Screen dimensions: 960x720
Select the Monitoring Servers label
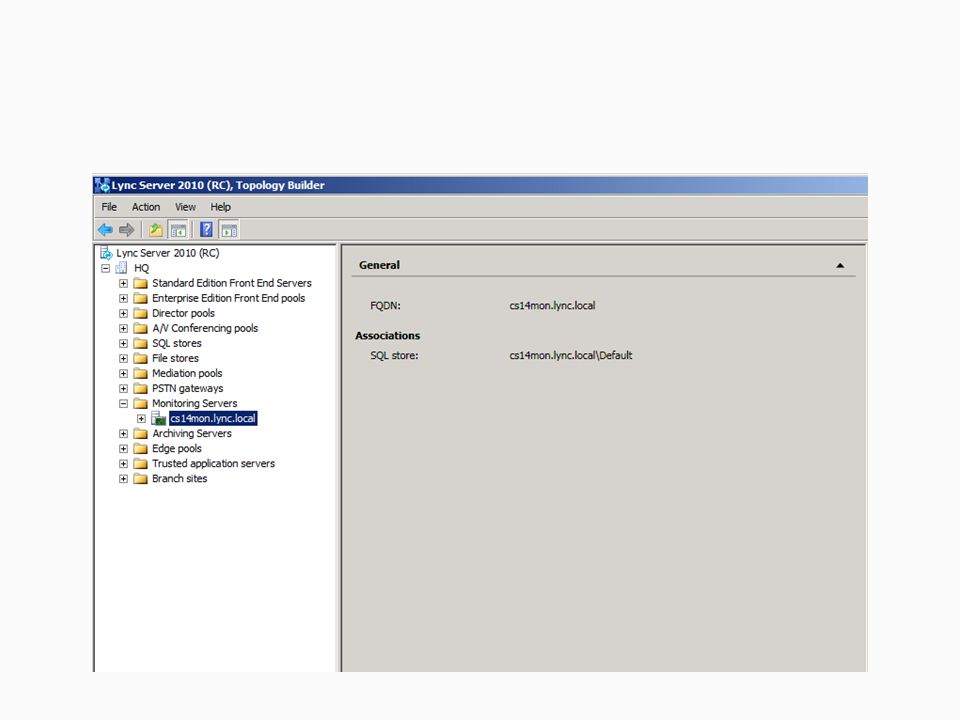click(195, 403)
